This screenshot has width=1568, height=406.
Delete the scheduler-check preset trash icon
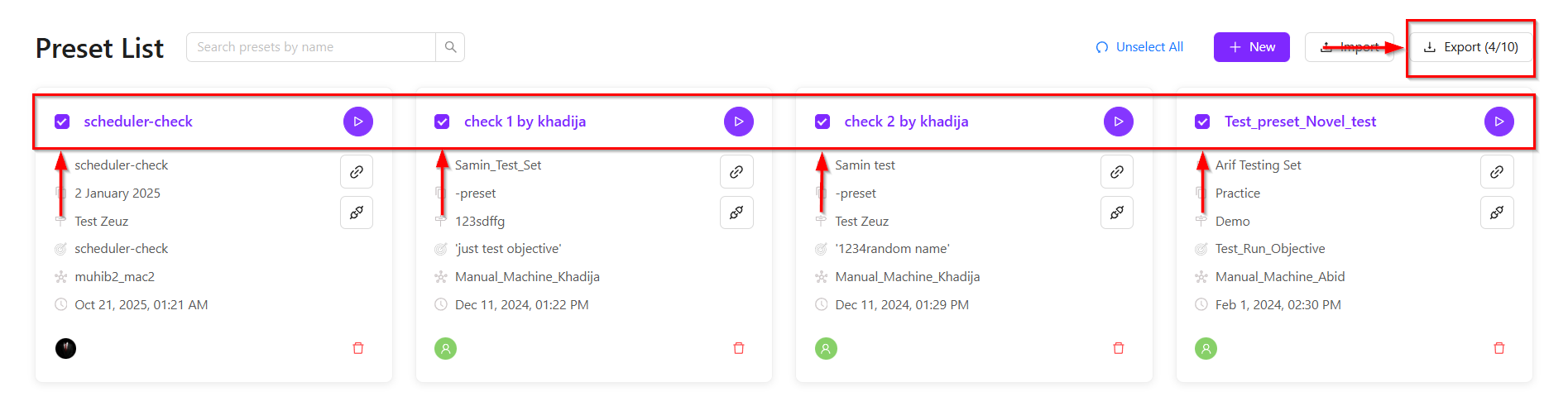pos(358,348)
